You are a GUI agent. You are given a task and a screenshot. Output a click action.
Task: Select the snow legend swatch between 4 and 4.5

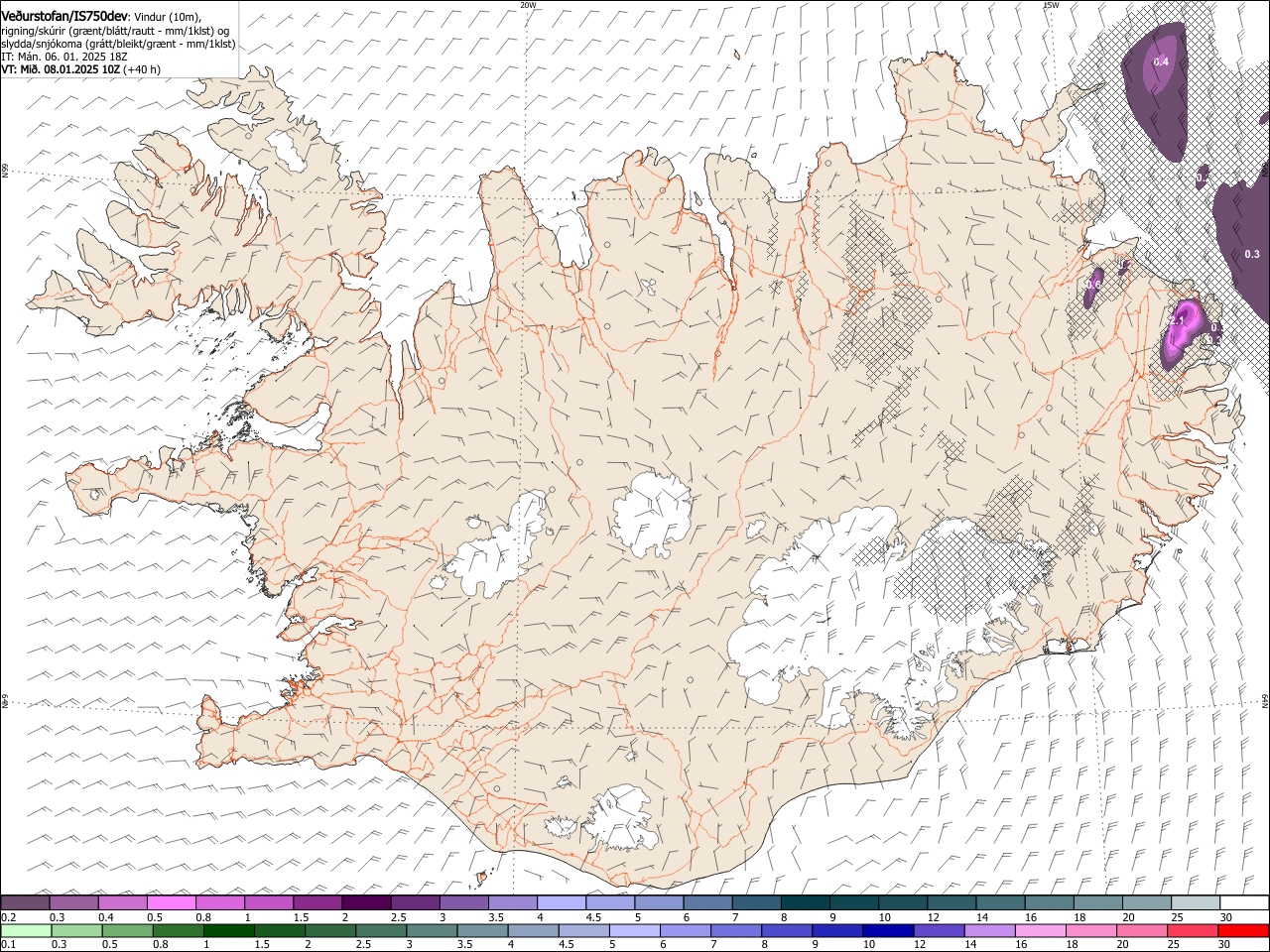click(x=562, y=902)
